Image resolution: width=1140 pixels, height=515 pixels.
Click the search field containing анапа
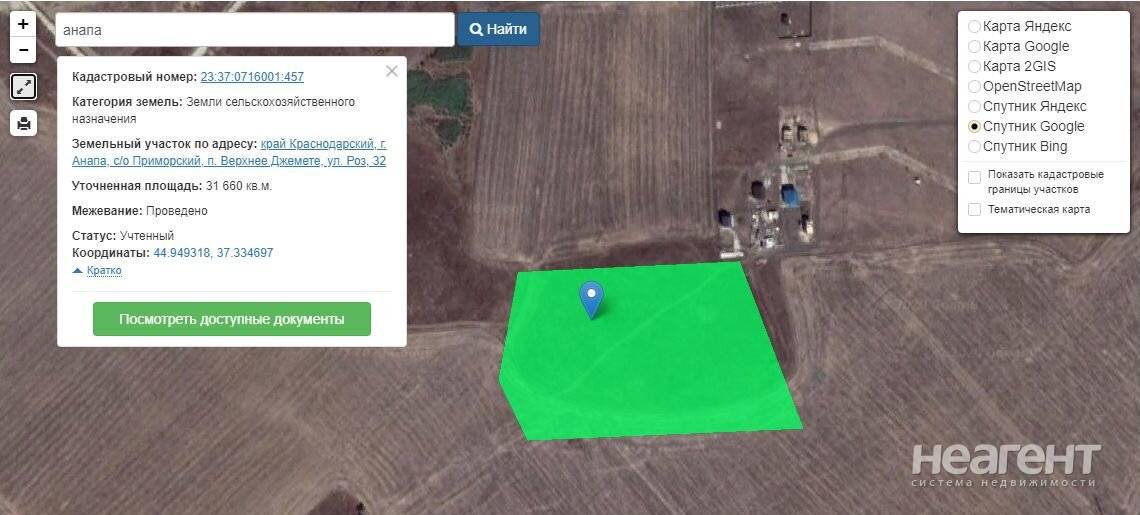[x=254, y=30]
